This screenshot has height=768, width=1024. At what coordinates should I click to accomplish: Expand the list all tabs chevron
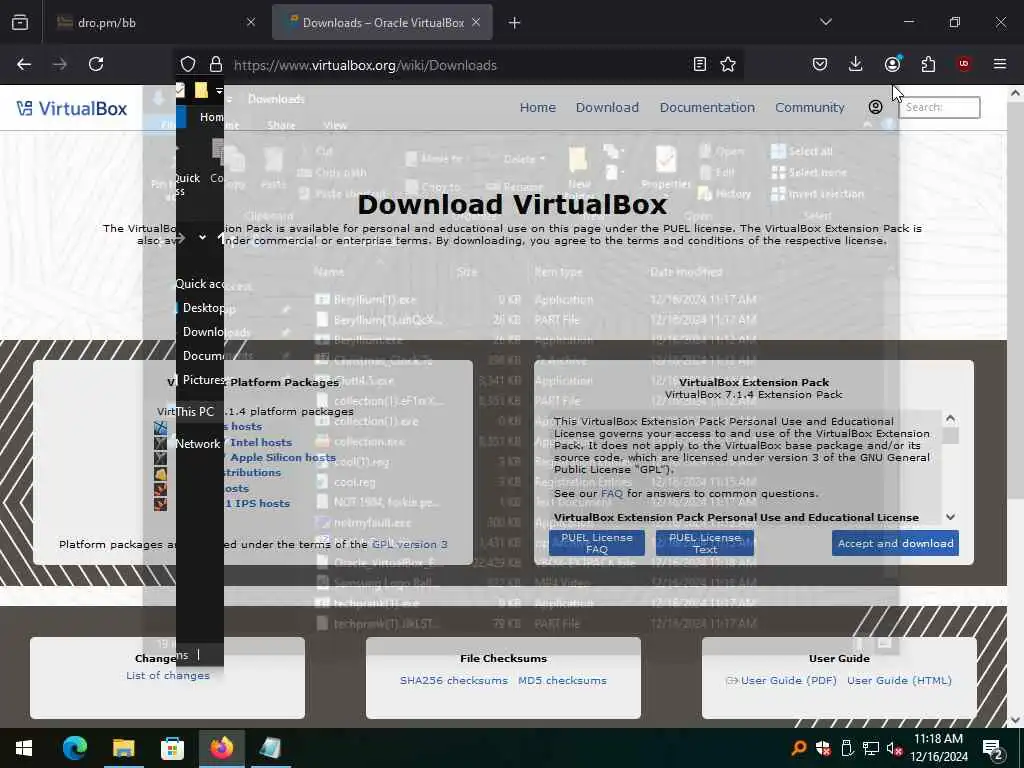[x=825, y=22]
